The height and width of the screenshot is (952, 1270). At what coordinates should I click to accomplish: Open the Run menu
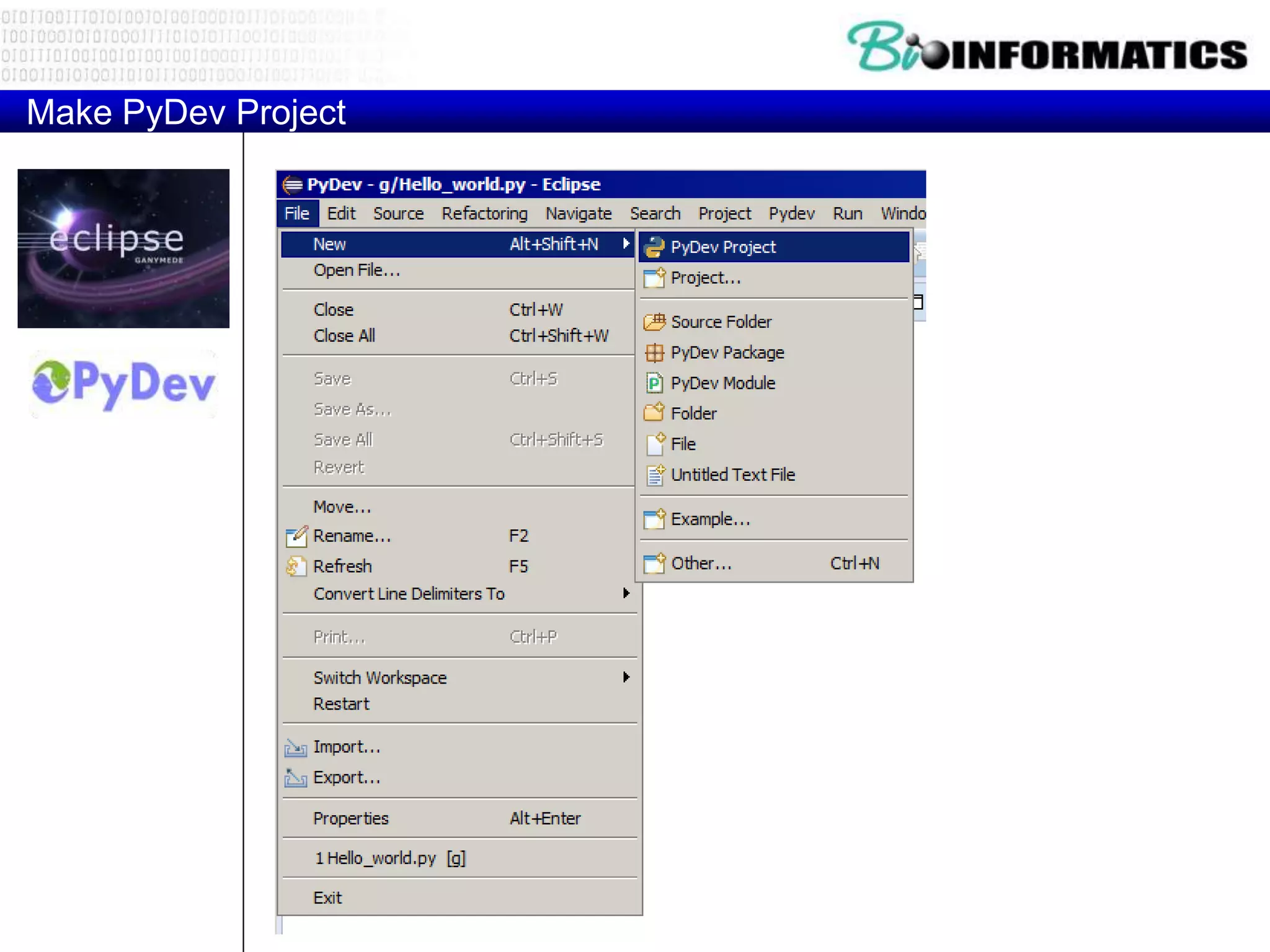tap(847, 214)
